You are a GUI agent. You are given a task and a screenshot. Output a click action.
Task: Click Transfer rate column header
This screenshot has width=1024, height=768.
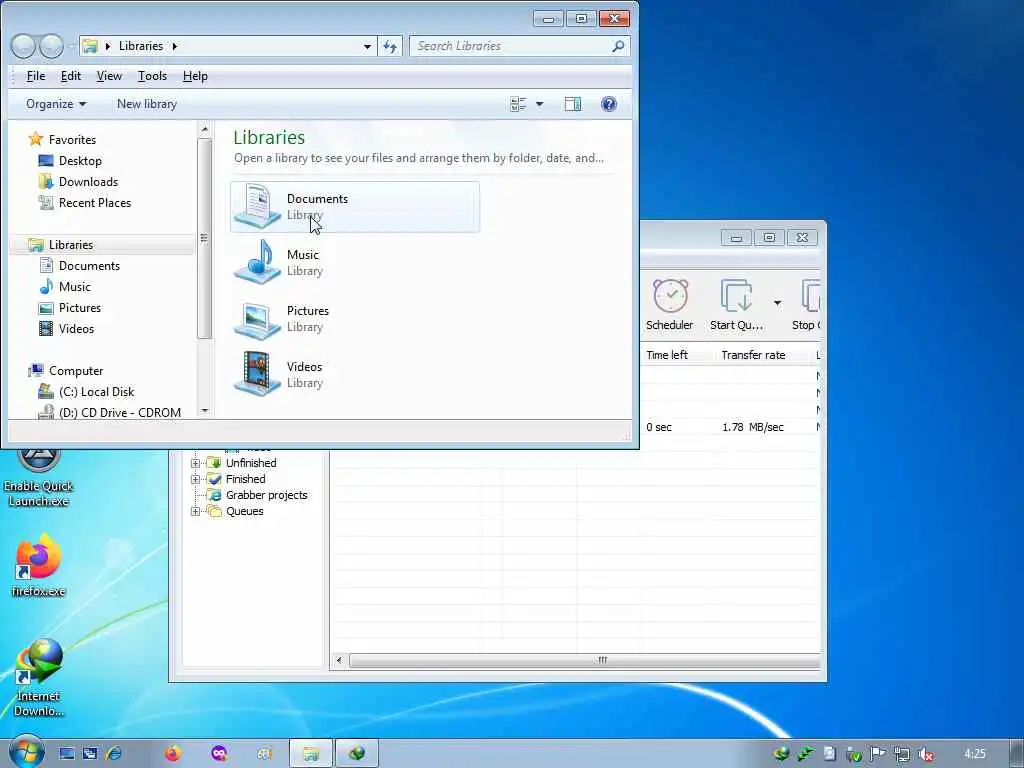753,355
